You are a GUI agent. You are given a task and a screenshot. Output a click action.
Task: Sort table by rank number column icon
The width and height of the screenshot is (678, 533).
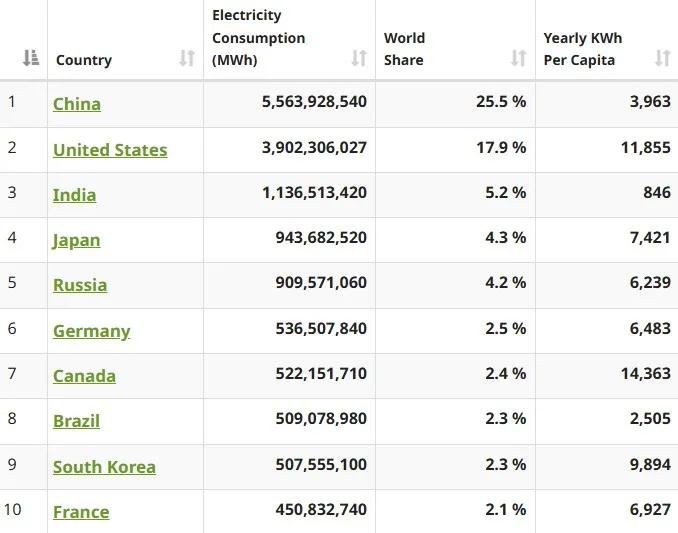pyautogui.click(x=31, y=58)
